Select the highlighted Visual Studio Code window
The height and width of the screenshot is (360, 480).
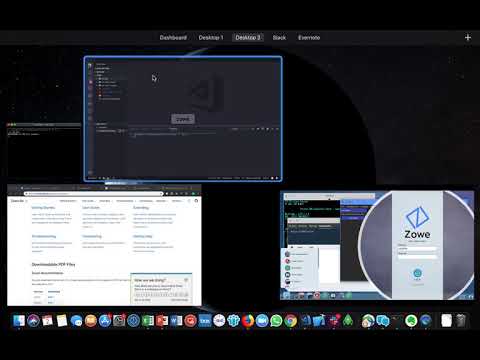pos(183,119)
